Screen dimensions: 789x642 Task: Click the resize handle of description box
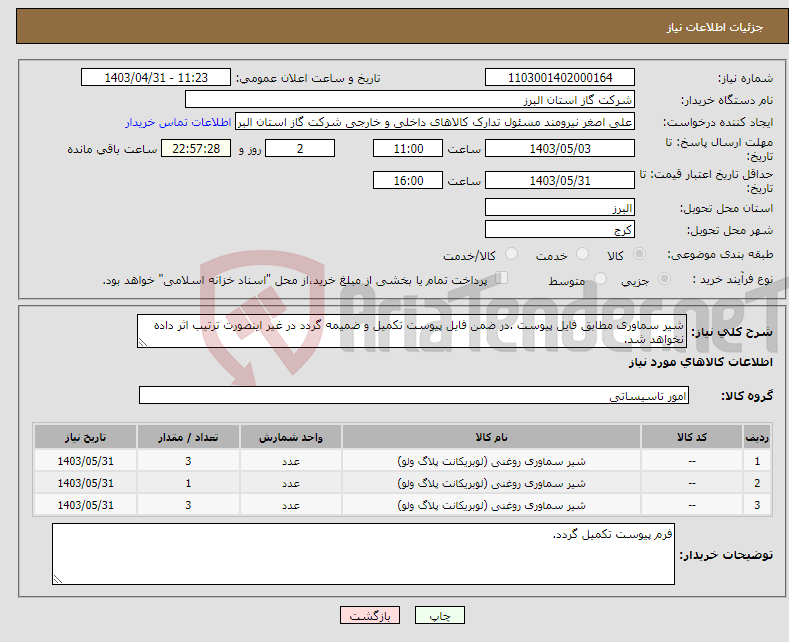[x=143, y=343]
